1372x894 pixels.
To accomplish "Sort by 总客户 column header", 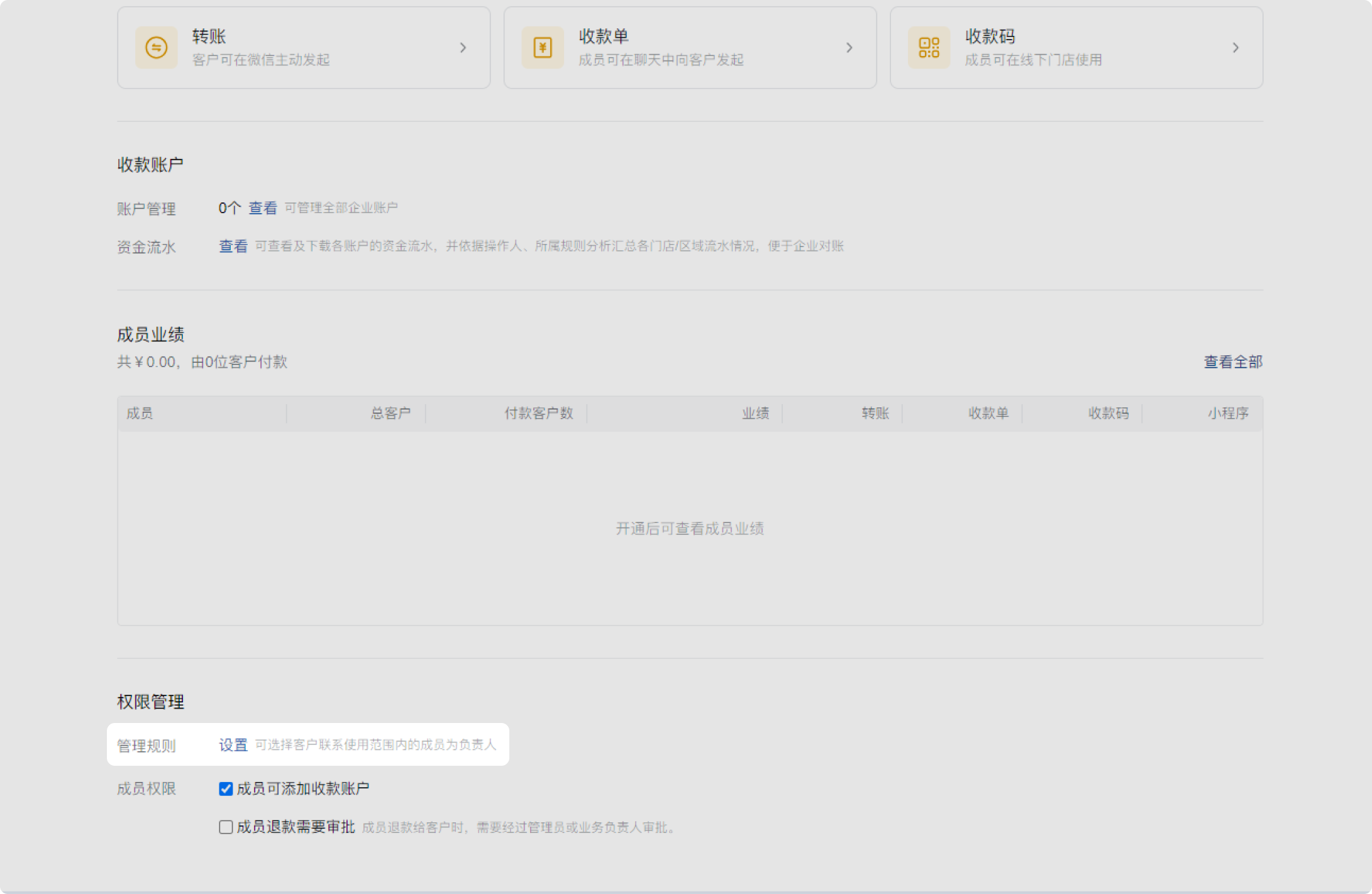I will (x=390, y=413).
